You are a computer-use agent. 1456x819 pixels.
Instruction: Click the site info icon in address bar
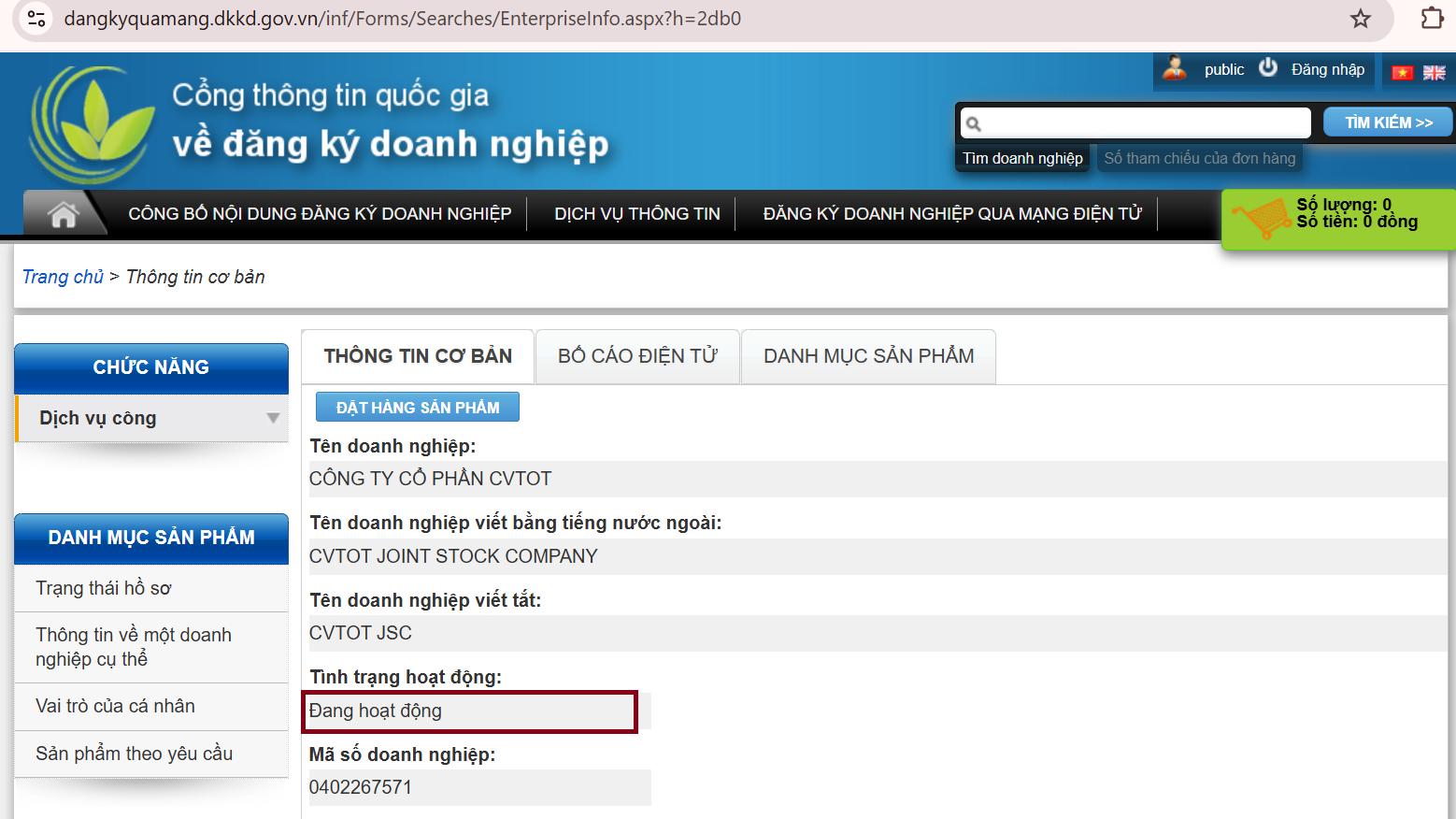tap(36, 19)
